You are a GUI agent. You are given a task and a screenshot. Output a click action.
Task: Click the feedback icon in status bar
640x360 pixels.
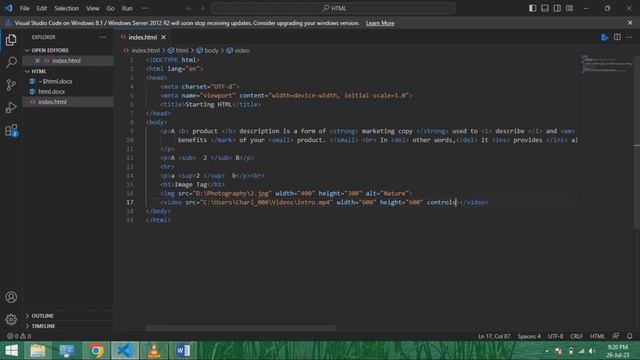(616, 336)
